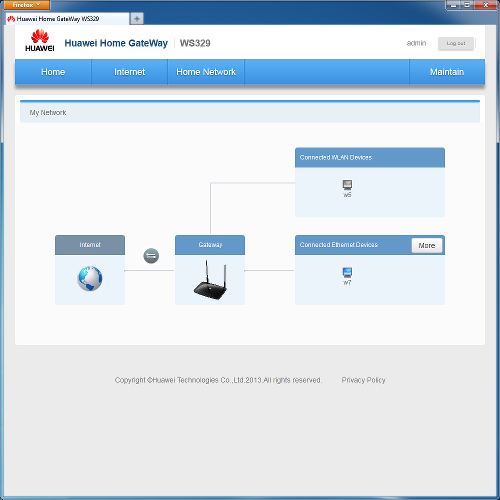This screenshot has height=500, width=500.
Task: Click the internet connection status icon
Action: (x=151, y=256)
